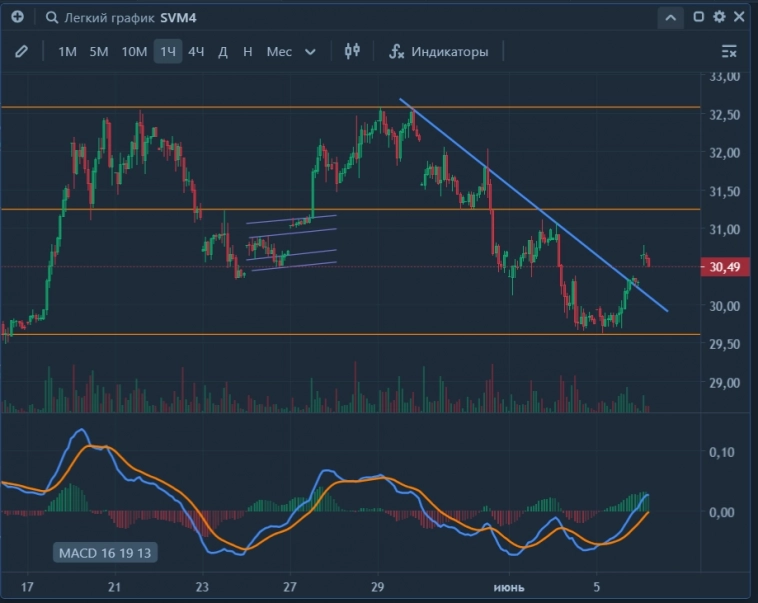The image size is (758, 603).
Task: Choose the Д daily timeframe
Action: (223, 51)
